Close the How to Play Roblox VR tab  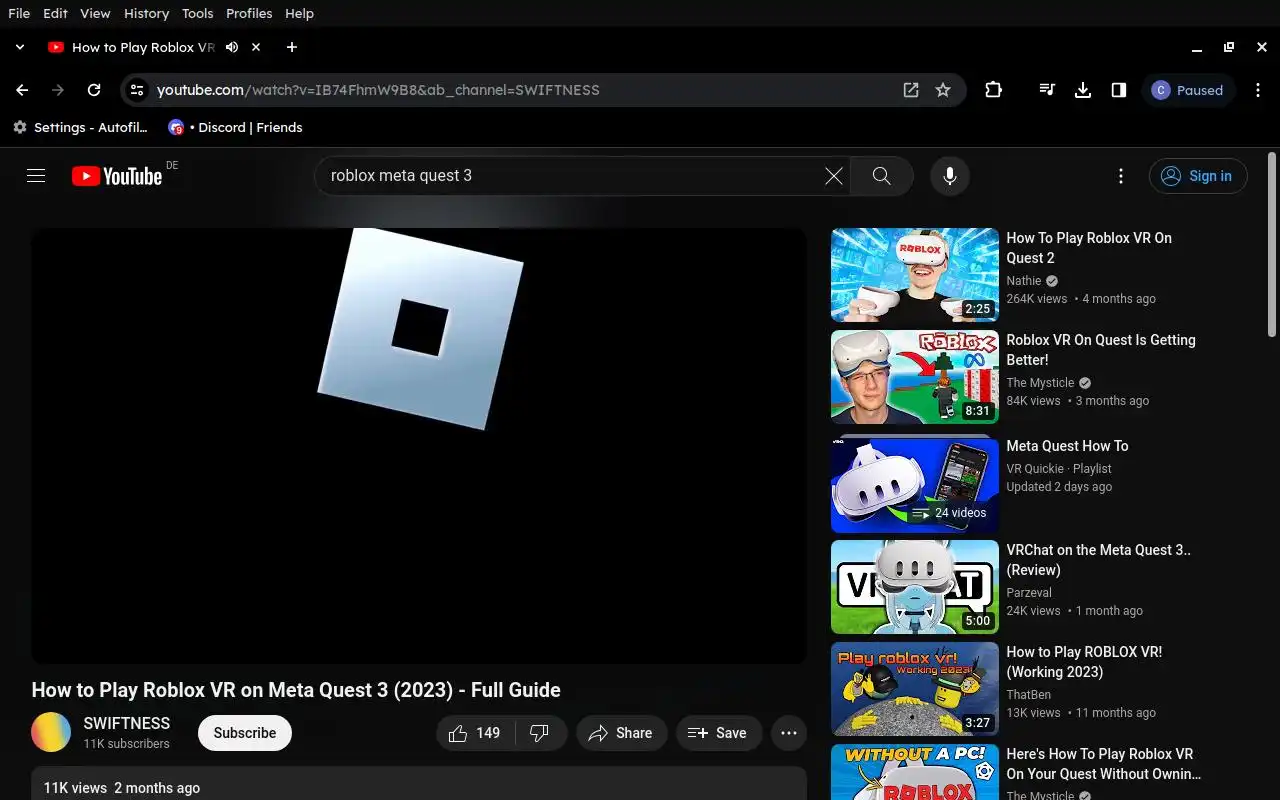[x=256, y=47]
